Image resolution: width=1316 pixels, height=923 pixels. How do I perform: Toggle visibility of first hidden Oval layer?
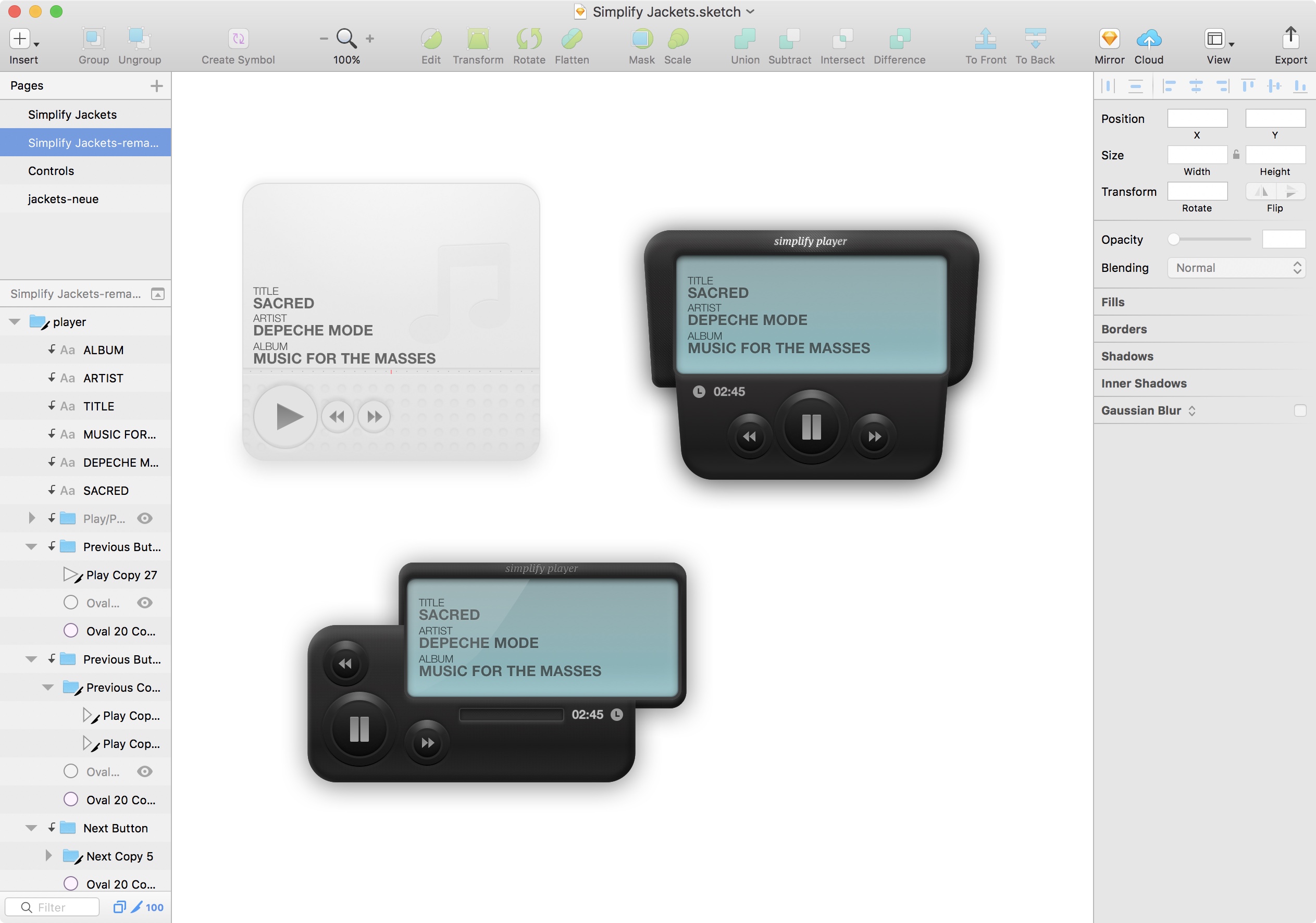pyautogui.click(x=145, y=603)
